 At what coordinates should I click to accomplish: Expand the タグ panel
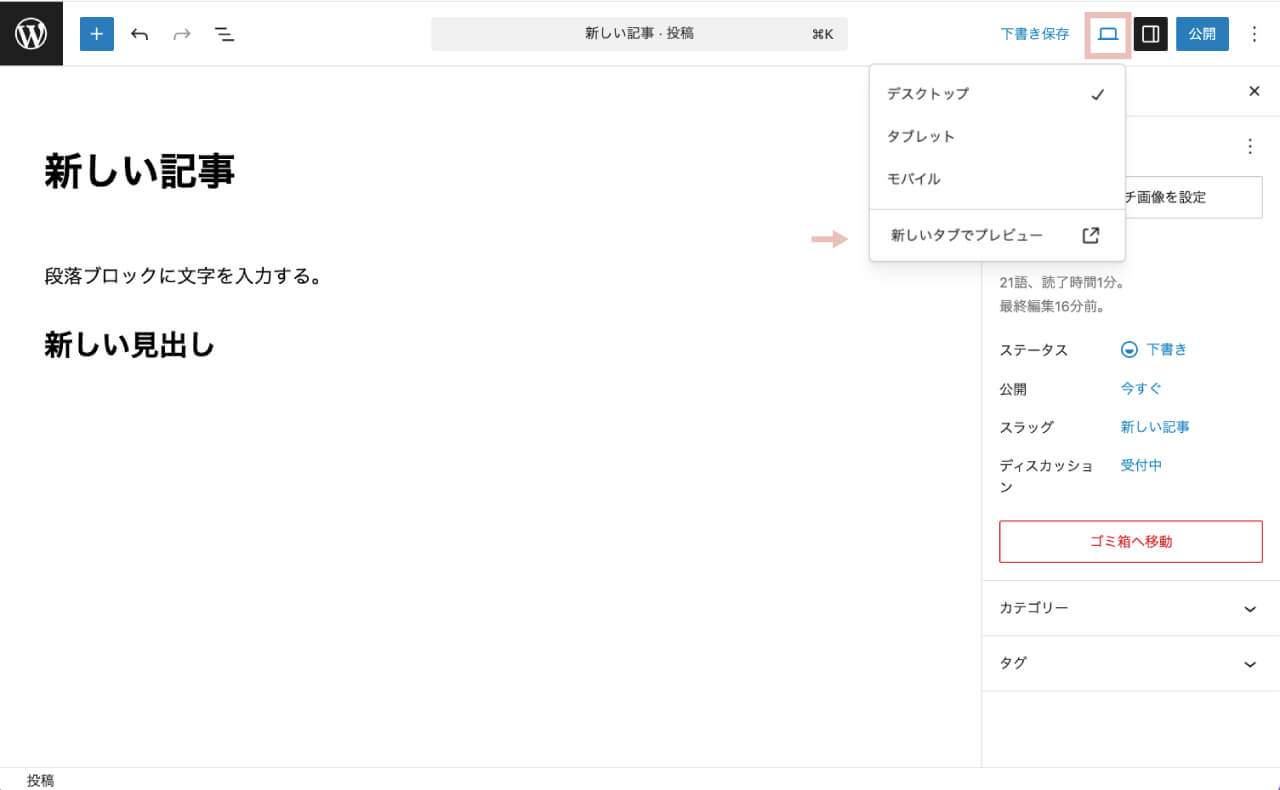click(x=1128, y=663)
